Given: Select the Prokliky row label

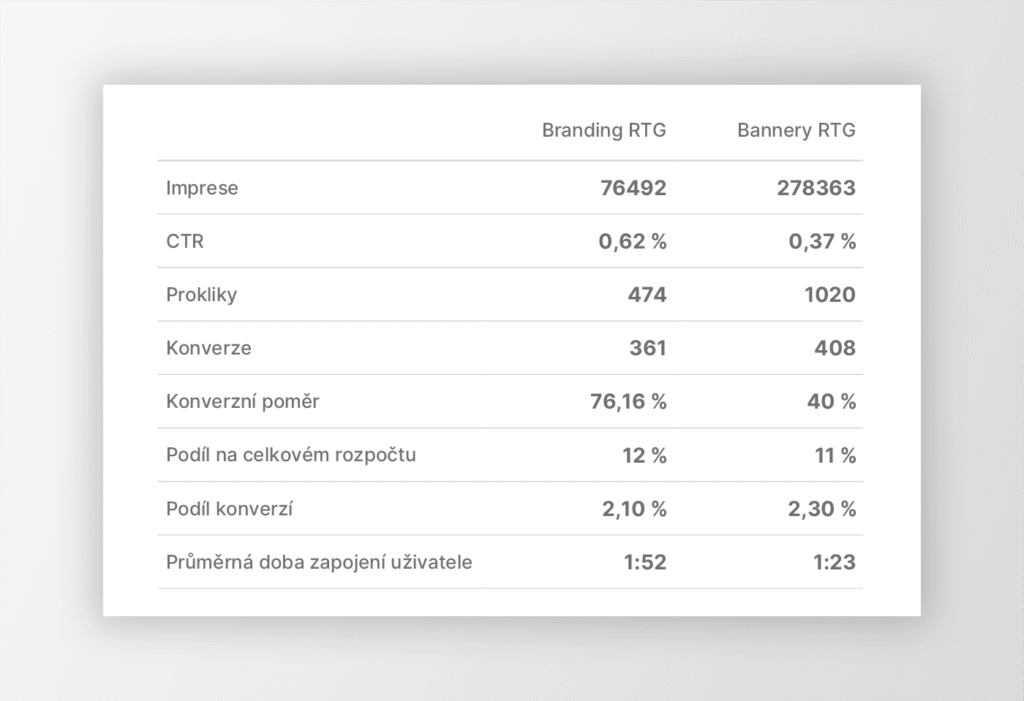Looking at the screenshot, I should 202,295.
